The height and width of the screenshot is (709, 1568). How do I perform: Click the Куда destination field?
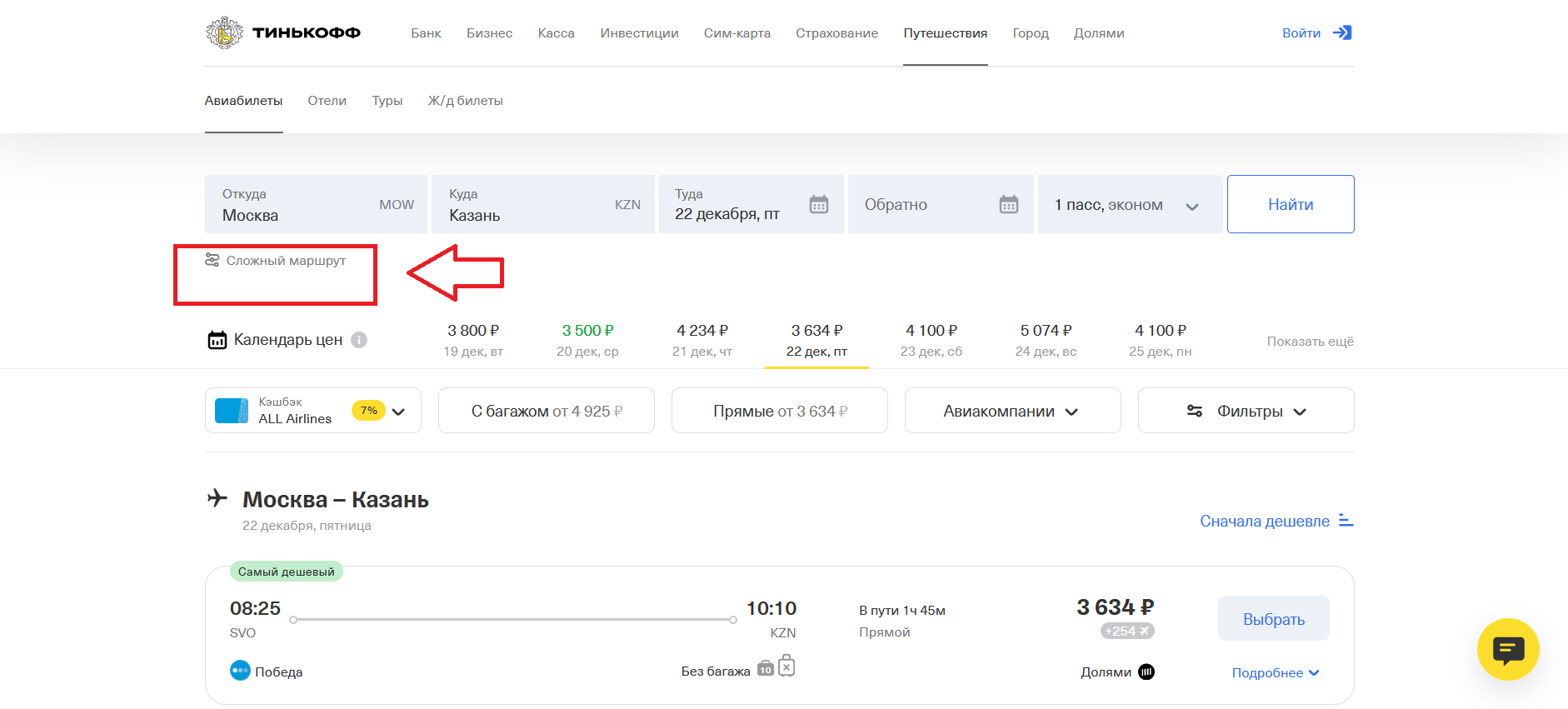(542, 205)
